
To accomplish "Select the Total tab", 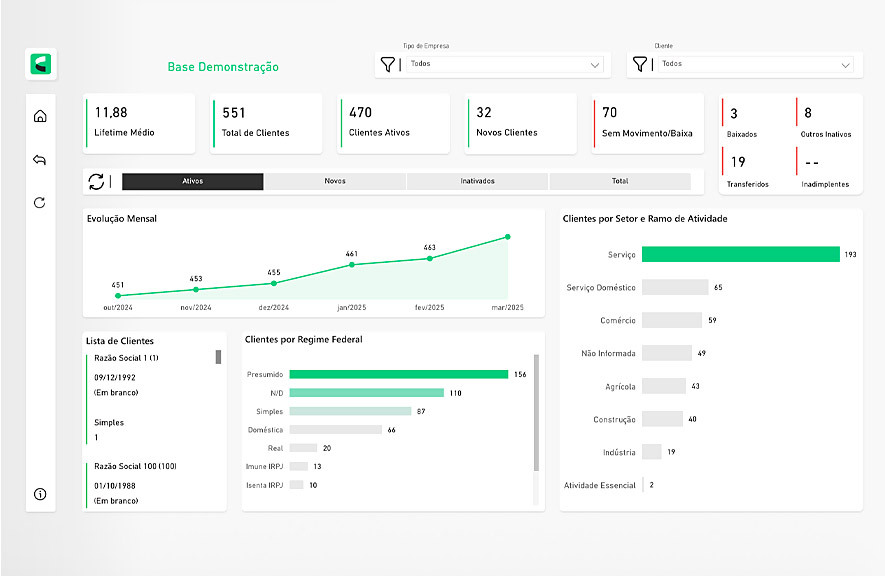I will click(620, 181).
